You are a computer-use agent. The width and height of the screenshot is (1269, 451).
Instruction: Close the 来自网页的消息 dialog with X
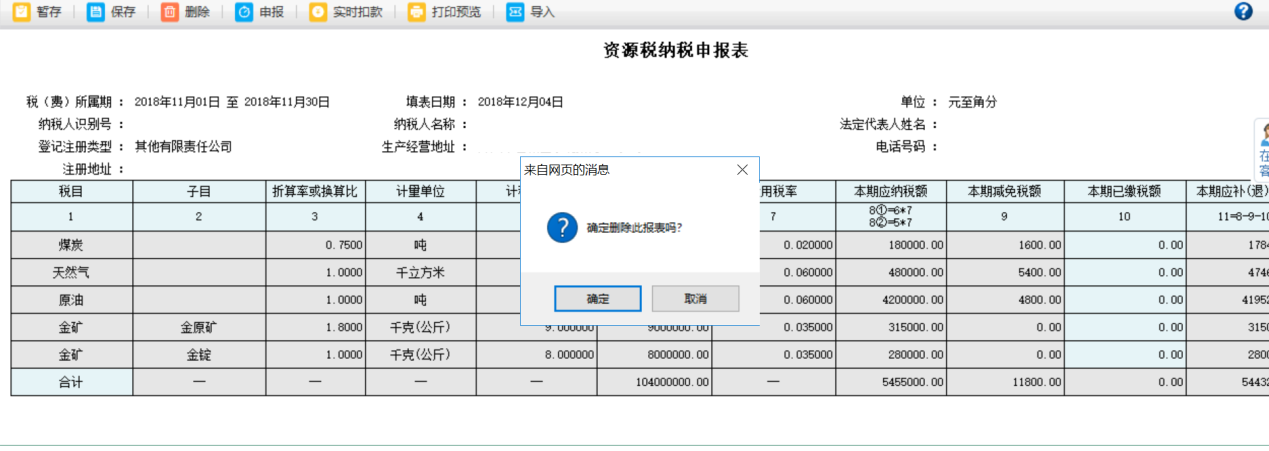[741, 170]
